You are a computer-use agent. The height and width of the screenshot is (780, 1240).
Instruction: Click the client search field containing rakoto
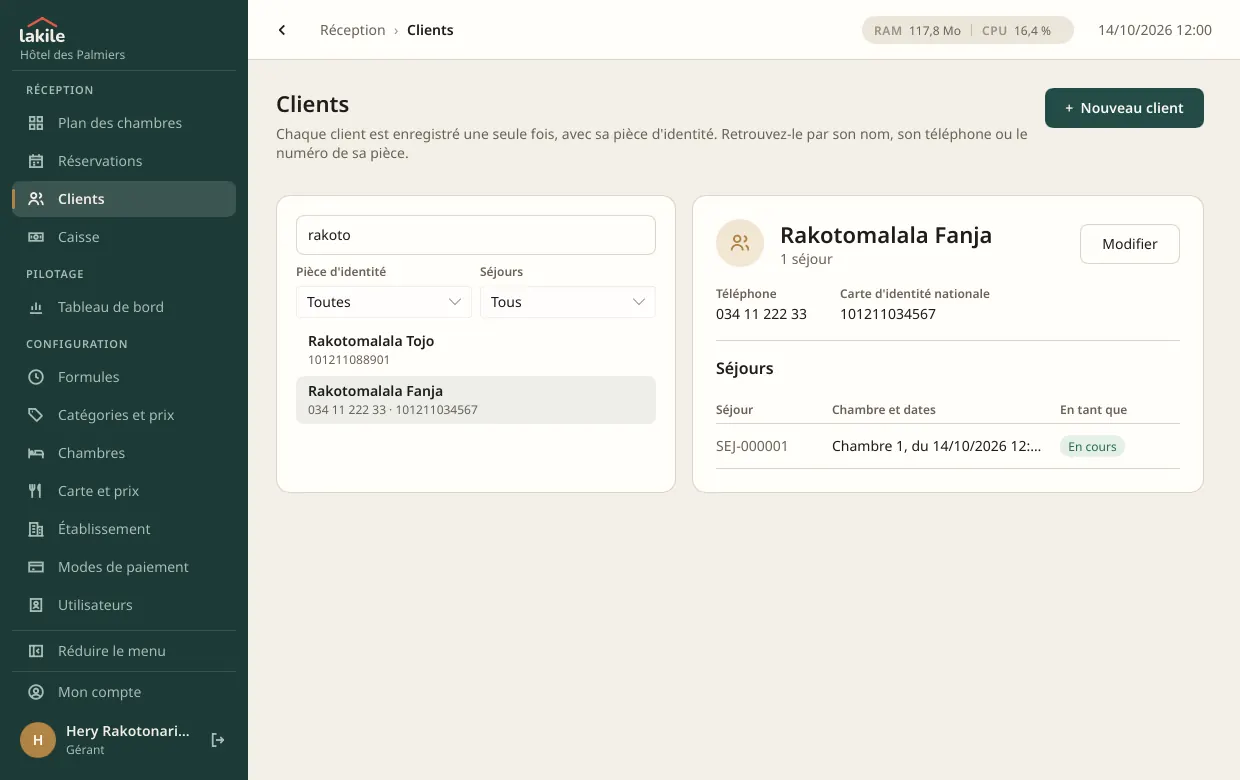(476, 235)
